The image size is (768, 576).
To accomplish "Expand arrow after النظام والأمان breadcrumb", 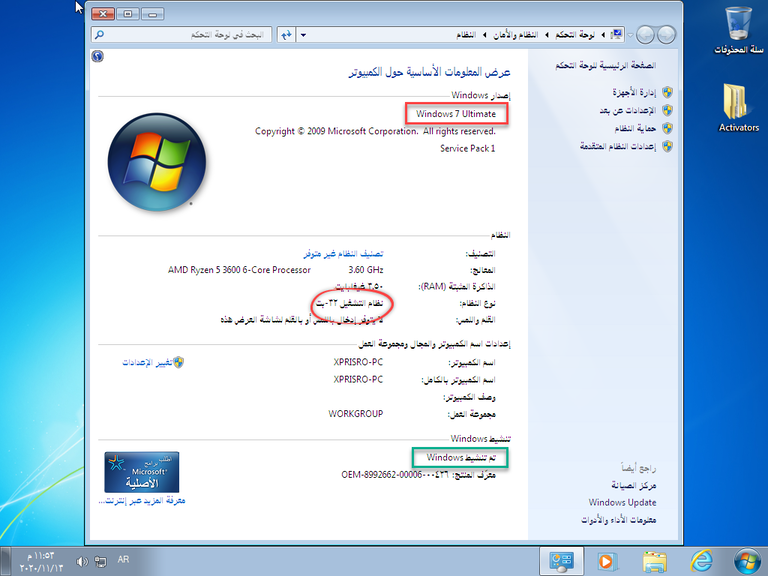I will 484,35.
